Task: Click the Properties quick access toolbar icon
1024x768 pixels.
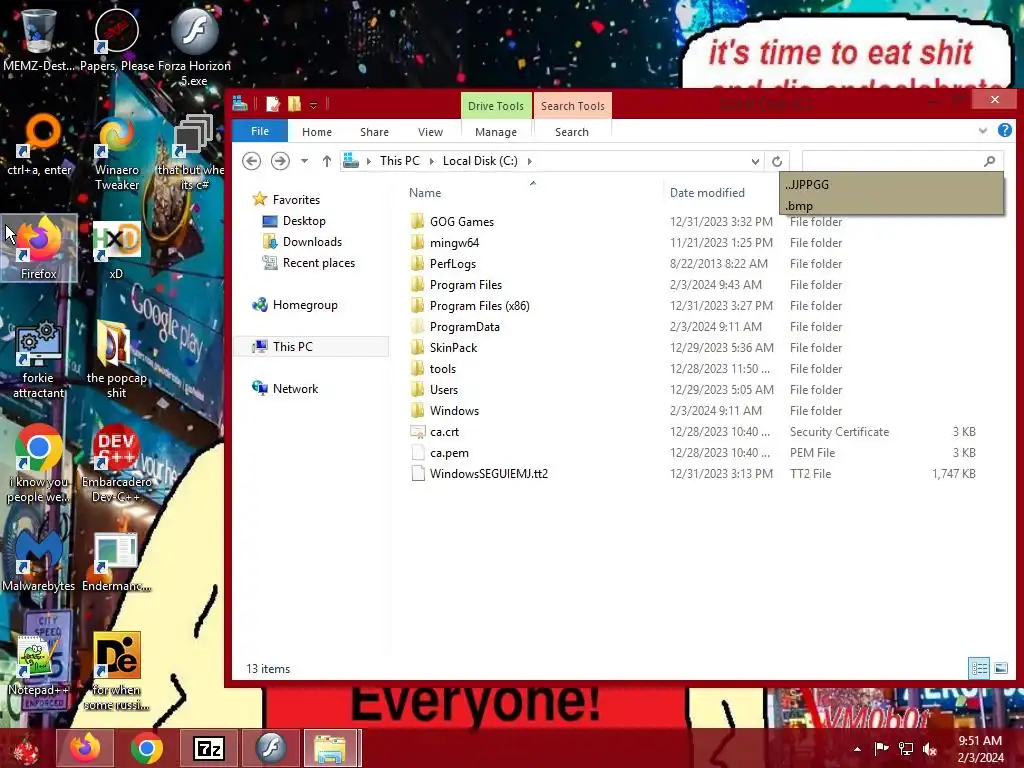Action: coord(273,104)
